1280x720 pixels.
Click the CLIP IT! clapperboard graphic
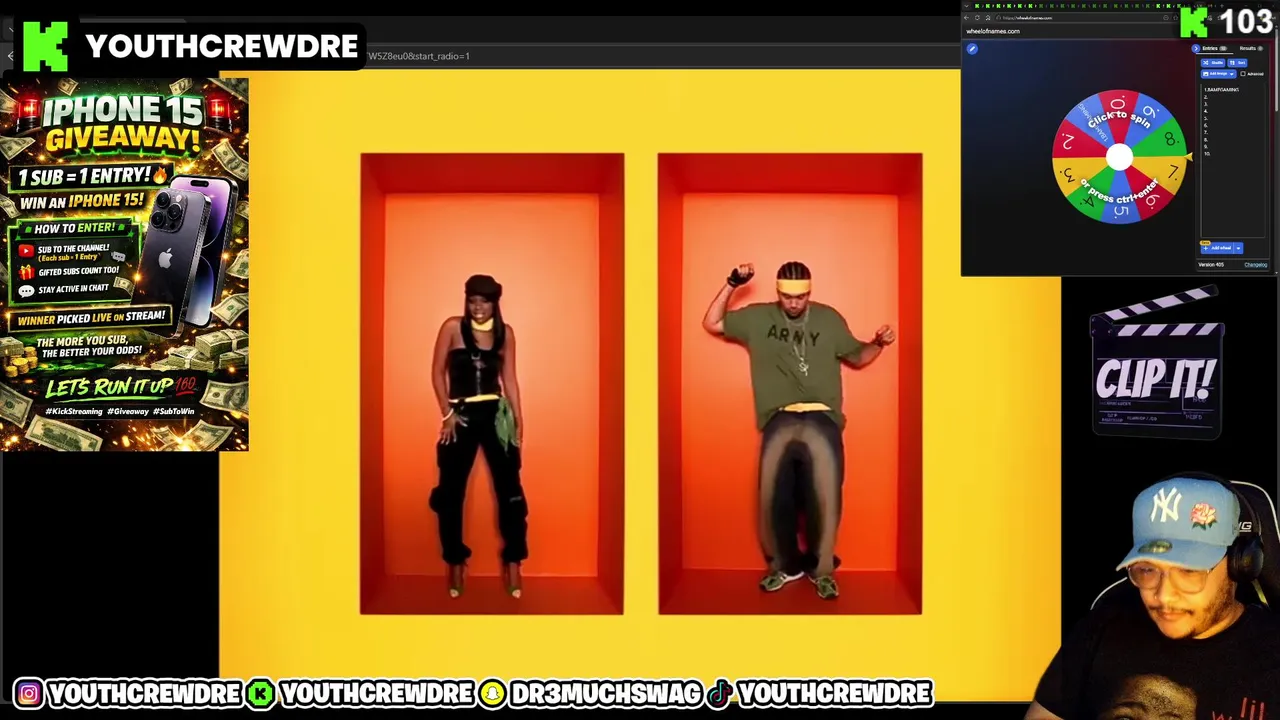[x=1156, y=363]
